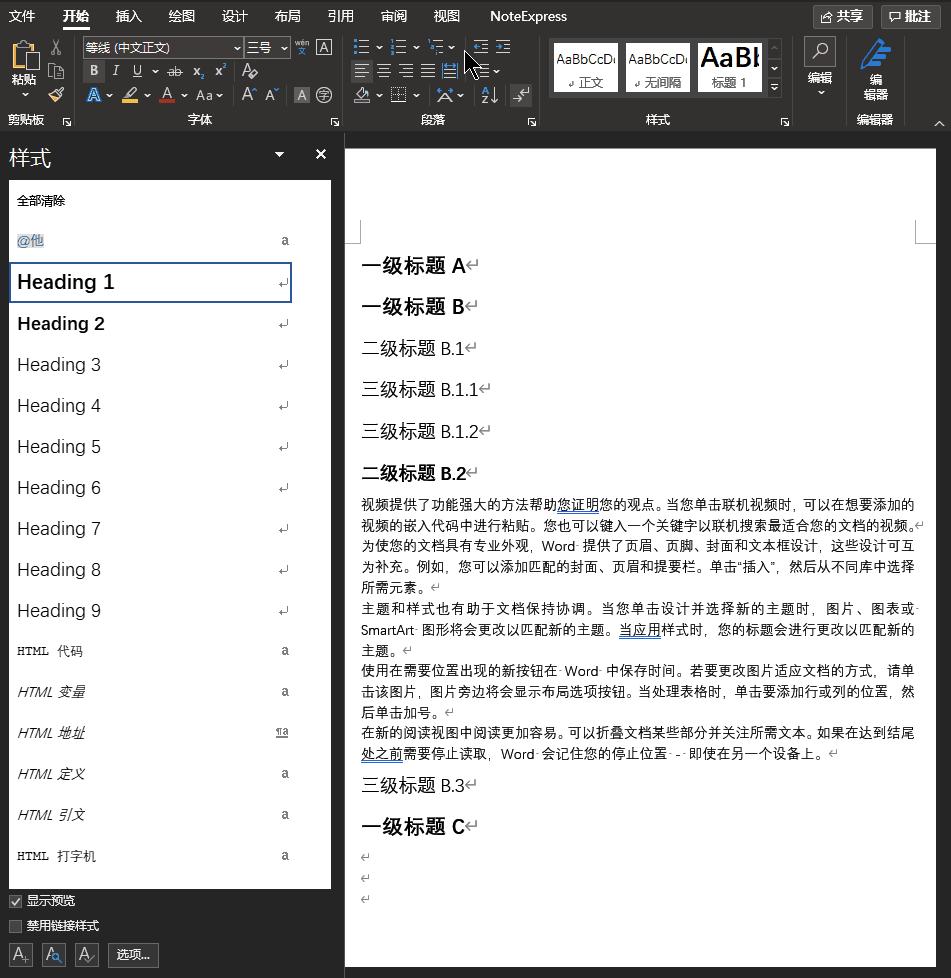Screen dimensions: 951x978
Task: Align text left
Action: pyautogui.click(x=362, y=71)
